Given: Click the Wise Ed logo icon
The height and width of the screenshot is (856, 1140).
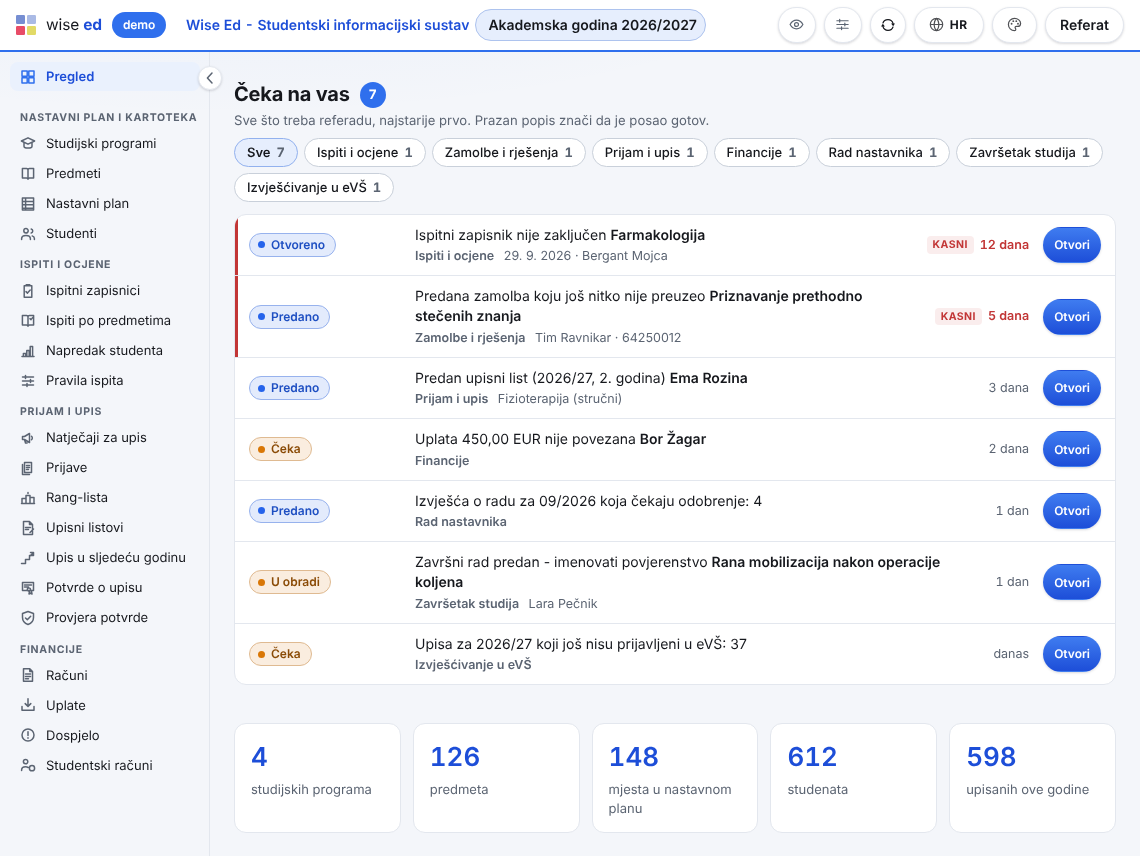Looking at the screenshot, I should [26, 25].
